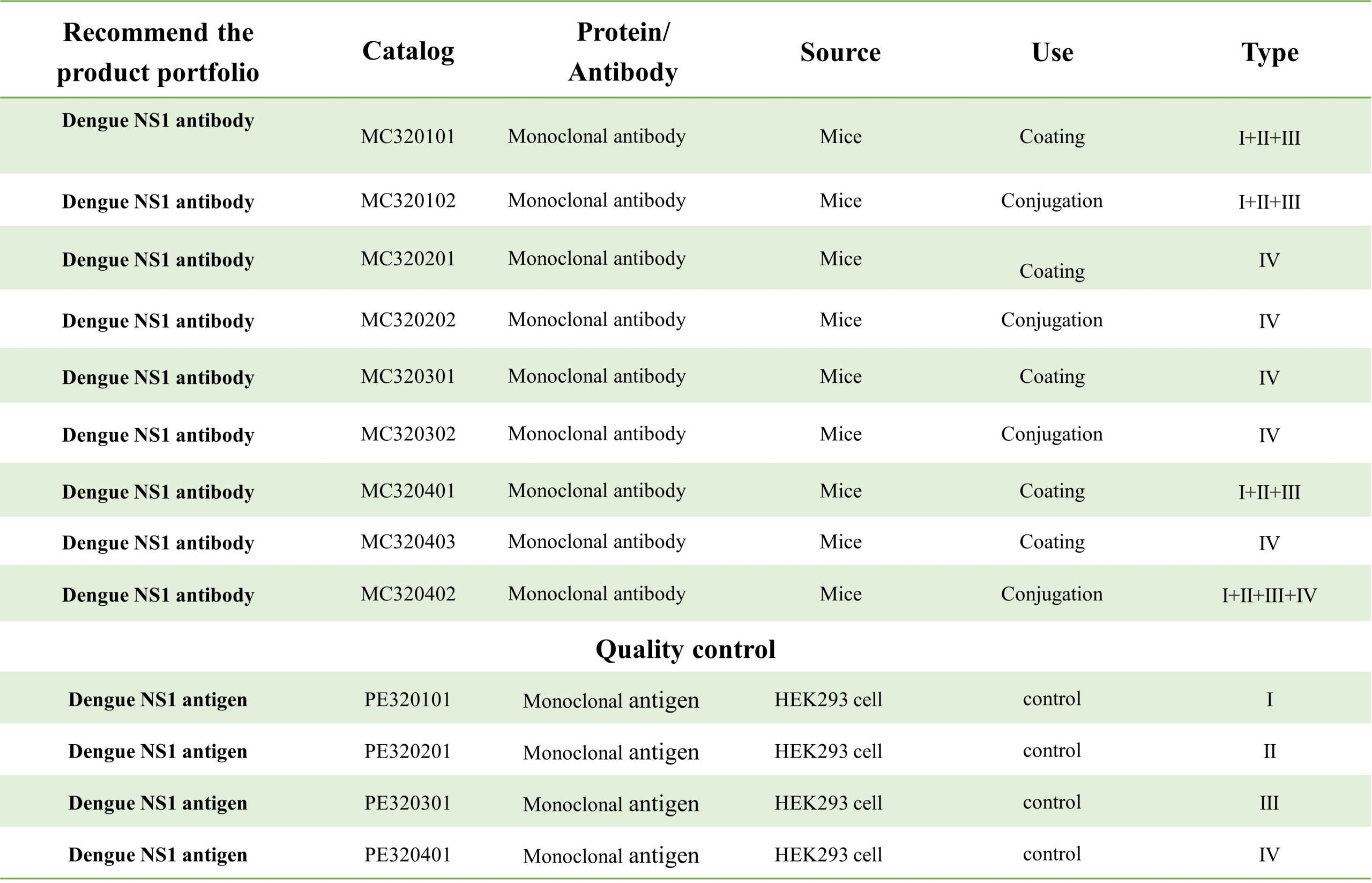
Task: Click the Quality control section heading
Action: coord(685,650)
